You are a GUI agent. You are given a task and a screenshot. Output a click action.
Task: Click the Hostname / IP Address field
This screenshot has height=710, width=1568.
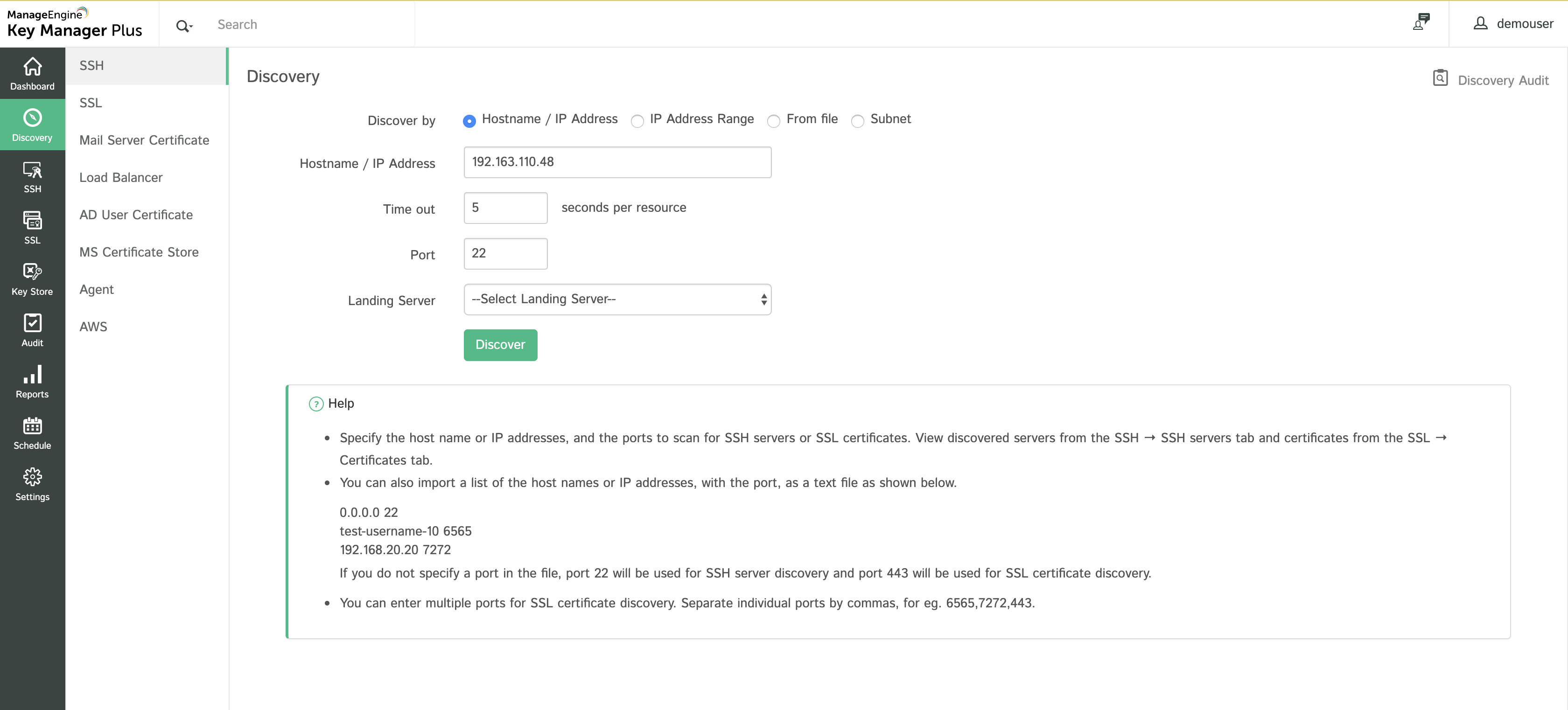pyautogui.click(x=617, y=162)
